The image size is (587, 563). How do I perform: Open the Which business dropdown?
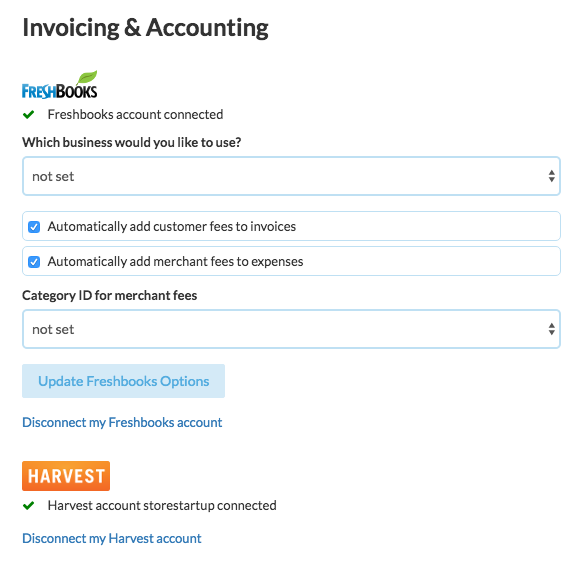(x=291, y=176)
